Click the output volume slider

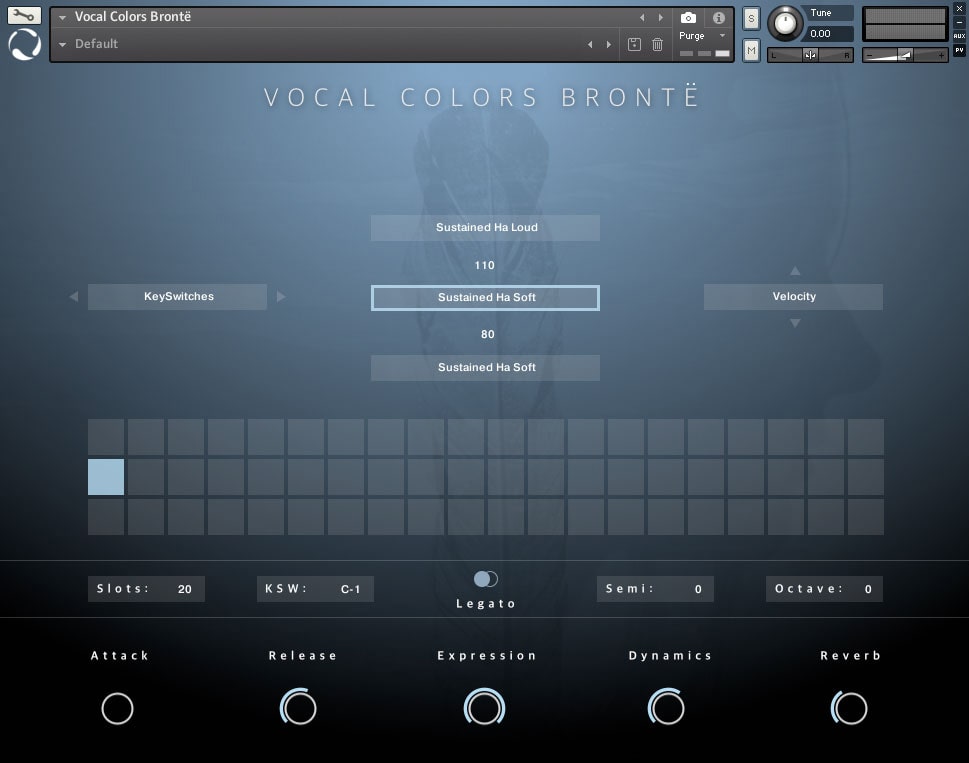tap(905, 55)
